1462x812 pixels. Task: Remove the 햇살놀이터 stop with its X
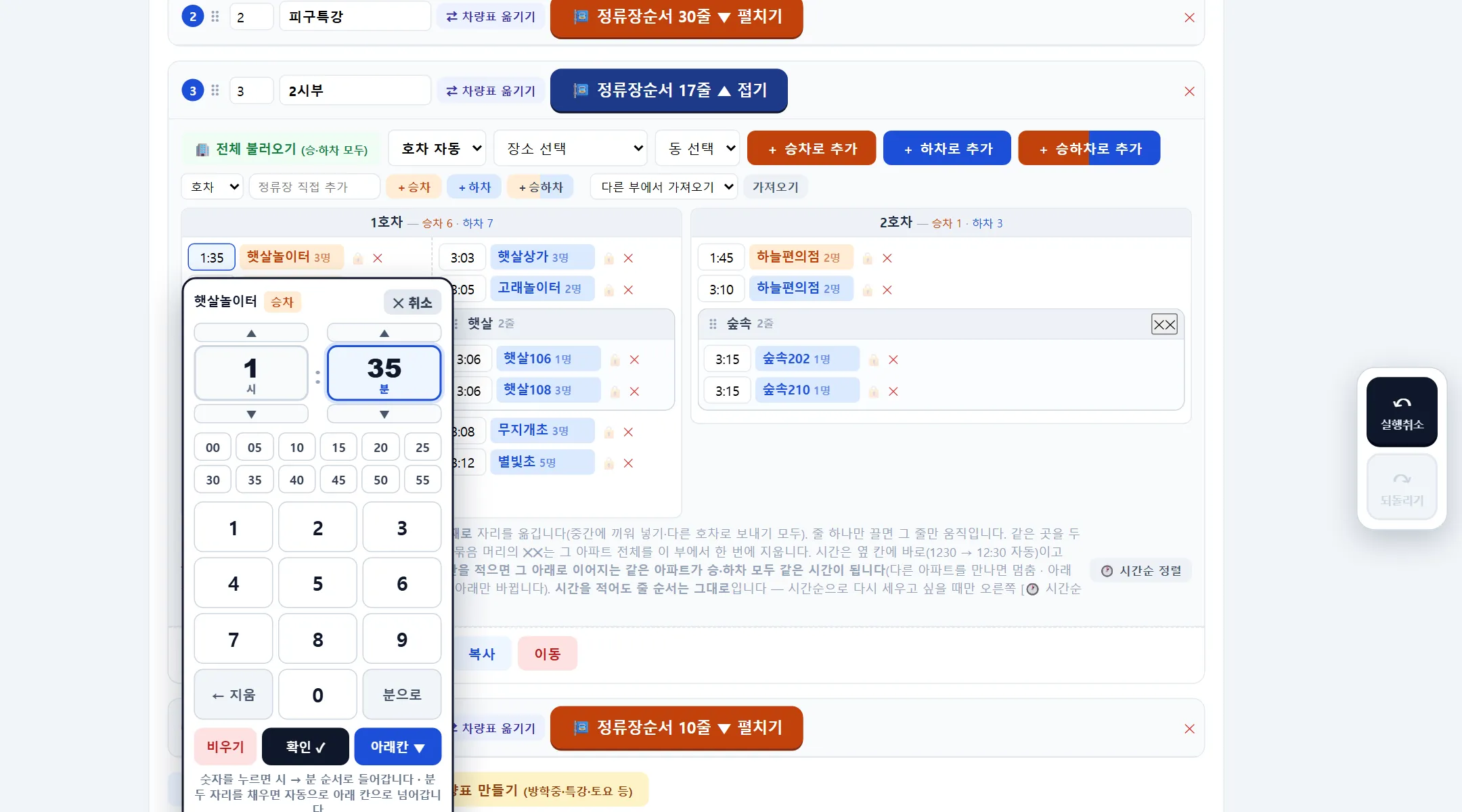(378, 258)
